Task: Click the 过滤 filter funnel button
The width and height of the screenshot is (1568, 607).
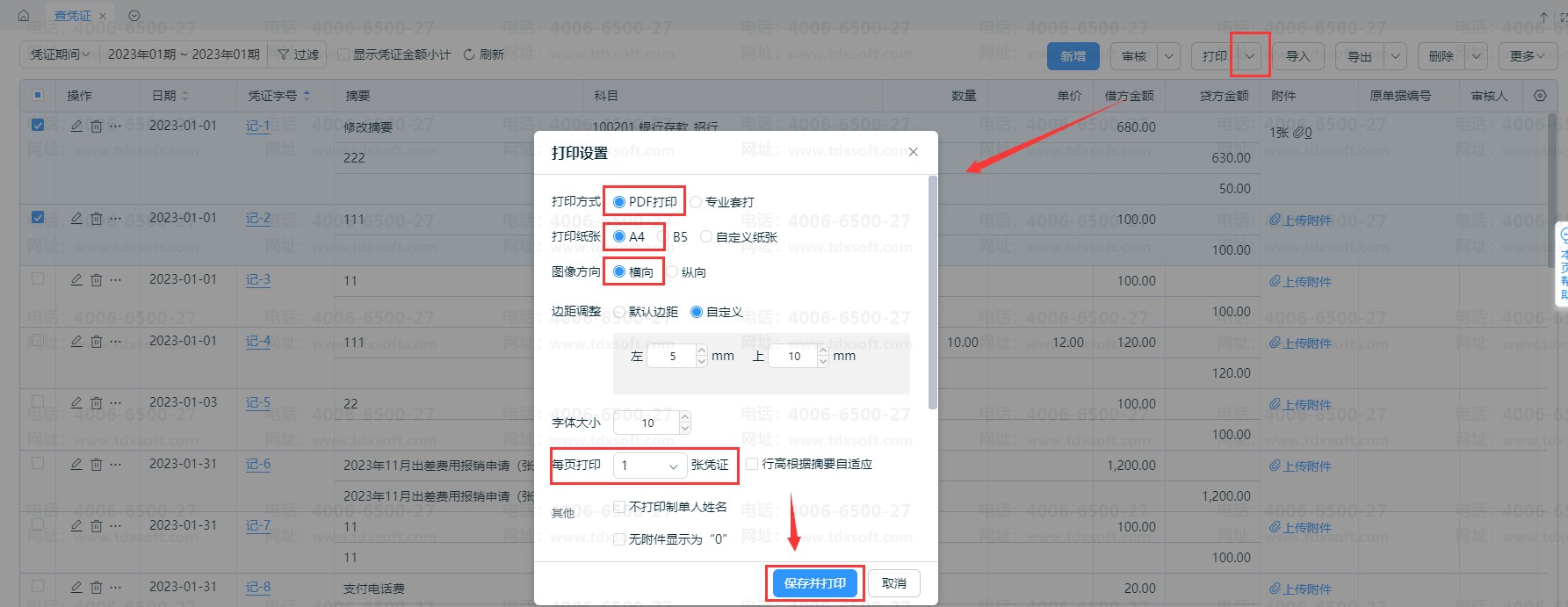Action: 299,54
